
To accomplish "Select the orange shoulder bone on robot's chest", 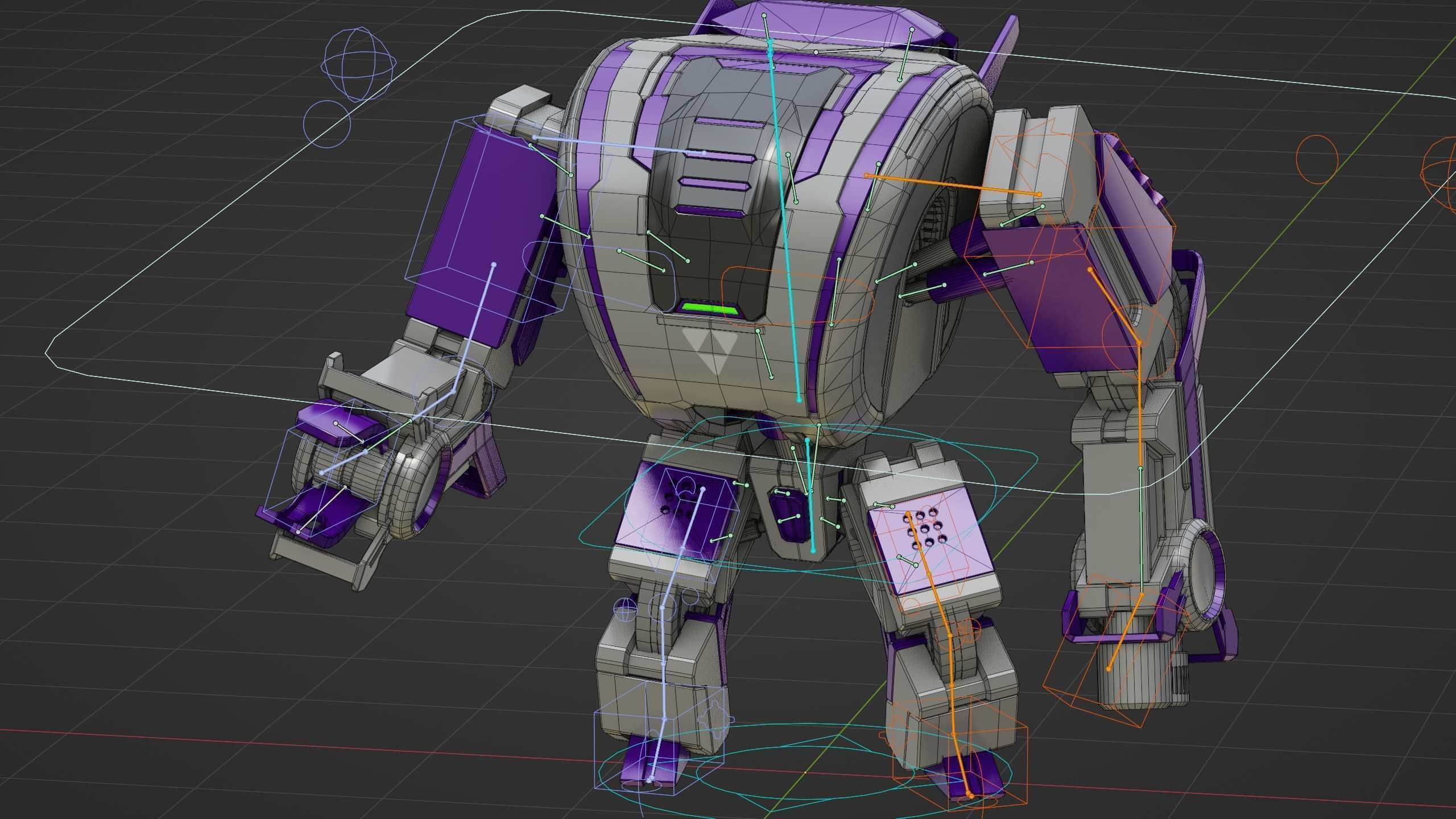I will pos(953,185).
